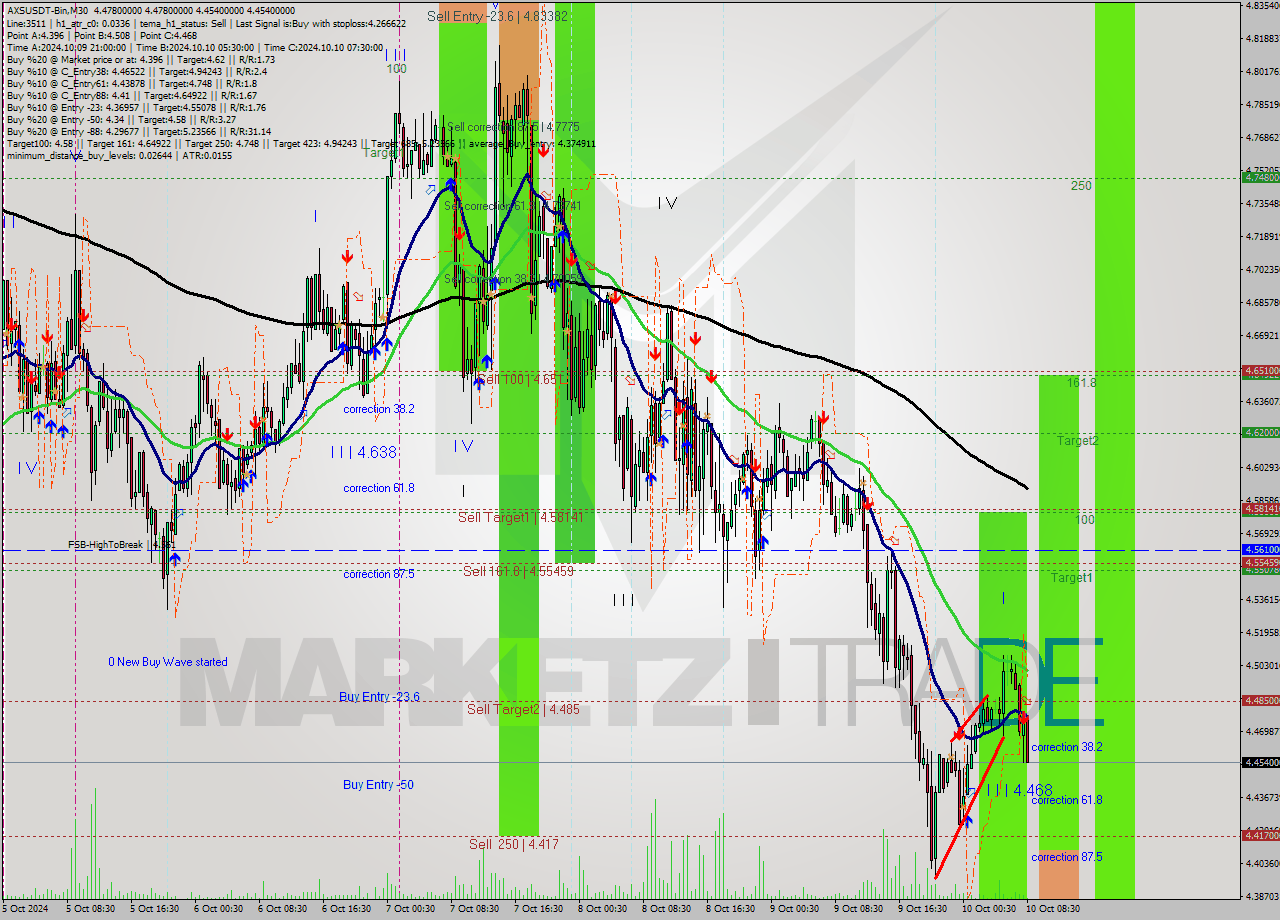Click the 8 Oct 08:30 time label

pyautogui.click(x=666, y=909)
